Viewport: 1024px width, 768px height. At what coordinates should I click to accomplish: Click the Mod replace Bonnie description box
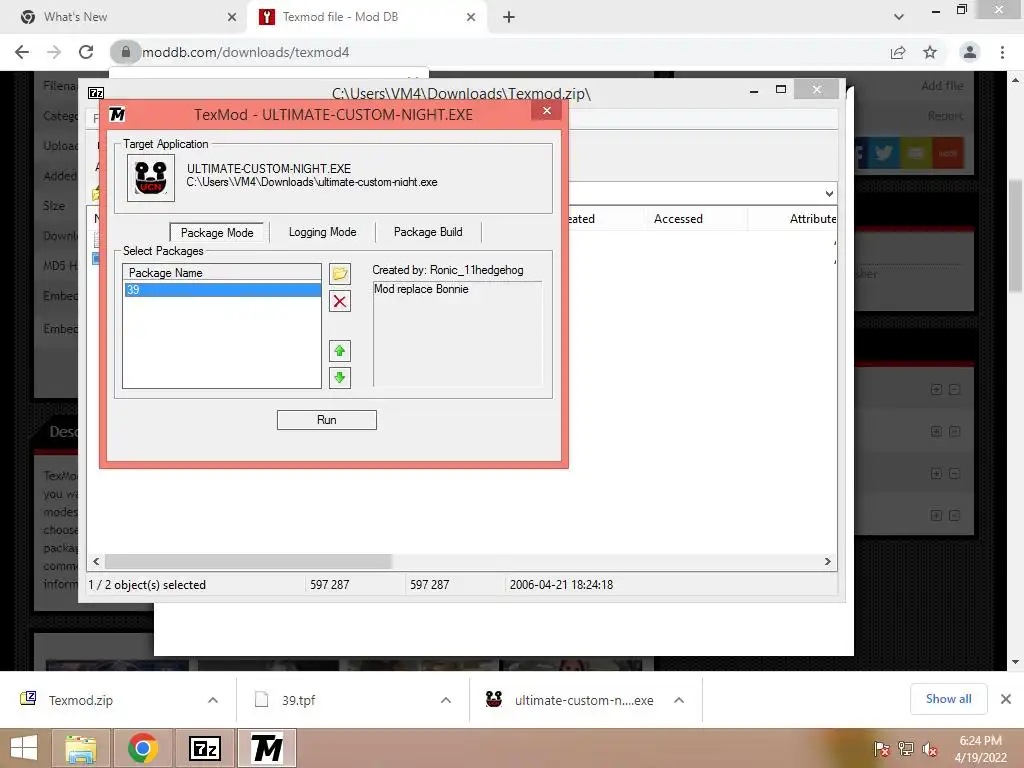pyautogui.click(x=457, y=333)
